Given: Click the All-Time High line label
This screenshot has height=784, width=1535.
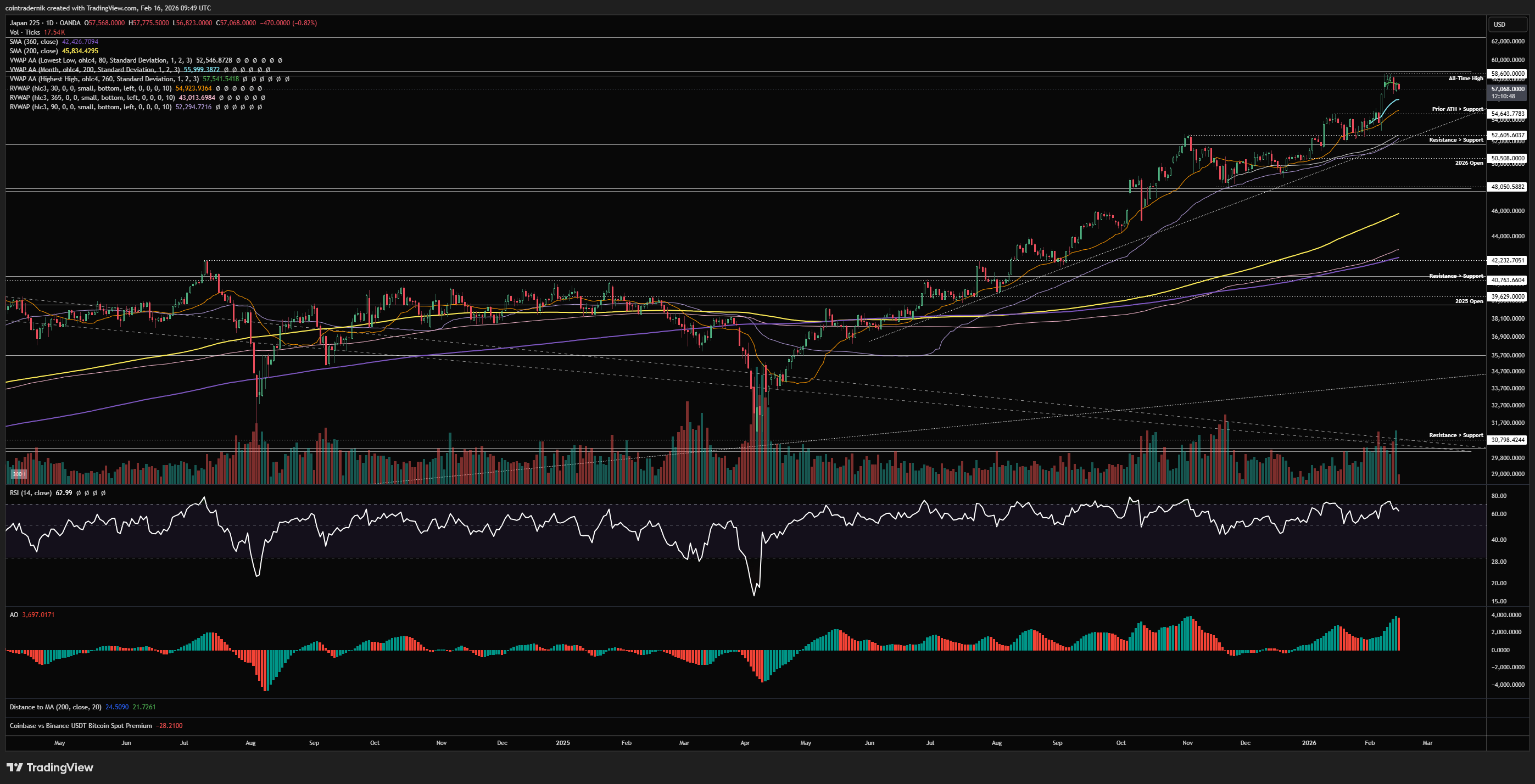Looking at the screenshot, I should point(1465,78).
